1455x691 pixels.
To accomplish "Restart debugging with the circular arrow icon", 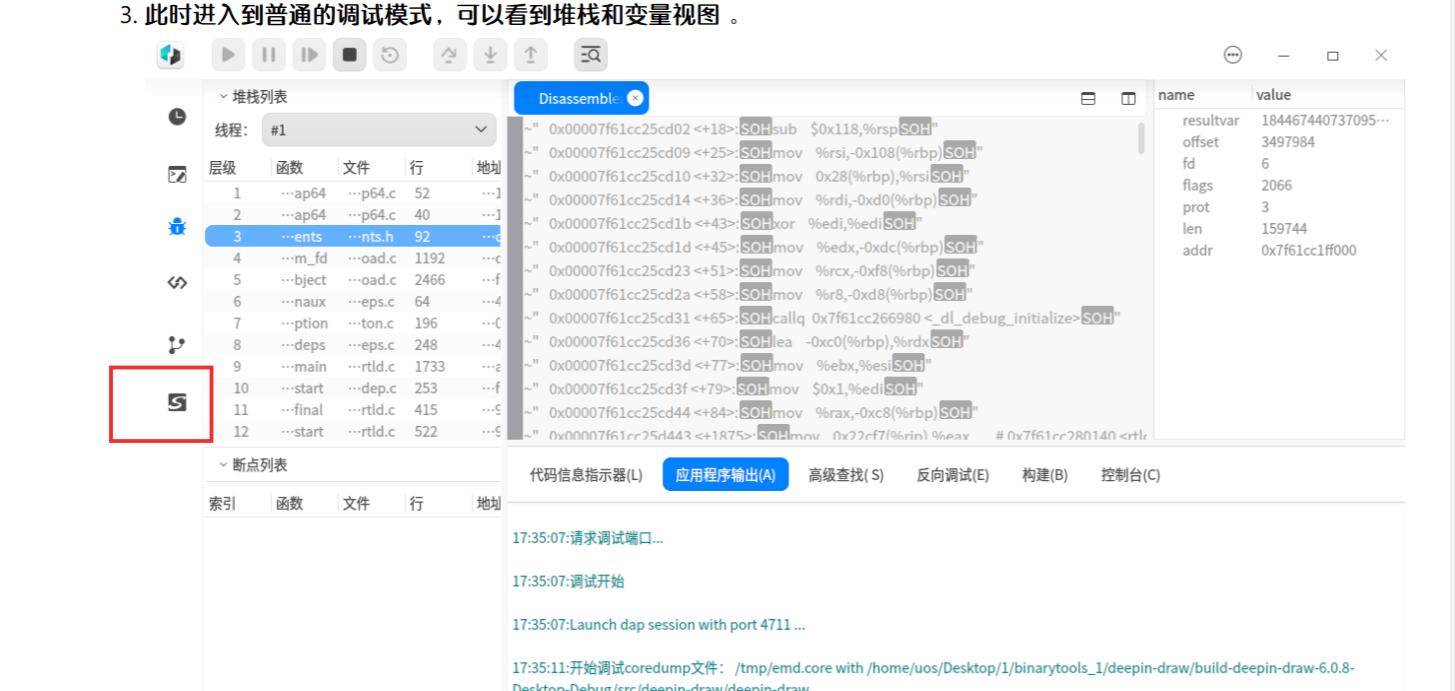I will coord(390,55).
